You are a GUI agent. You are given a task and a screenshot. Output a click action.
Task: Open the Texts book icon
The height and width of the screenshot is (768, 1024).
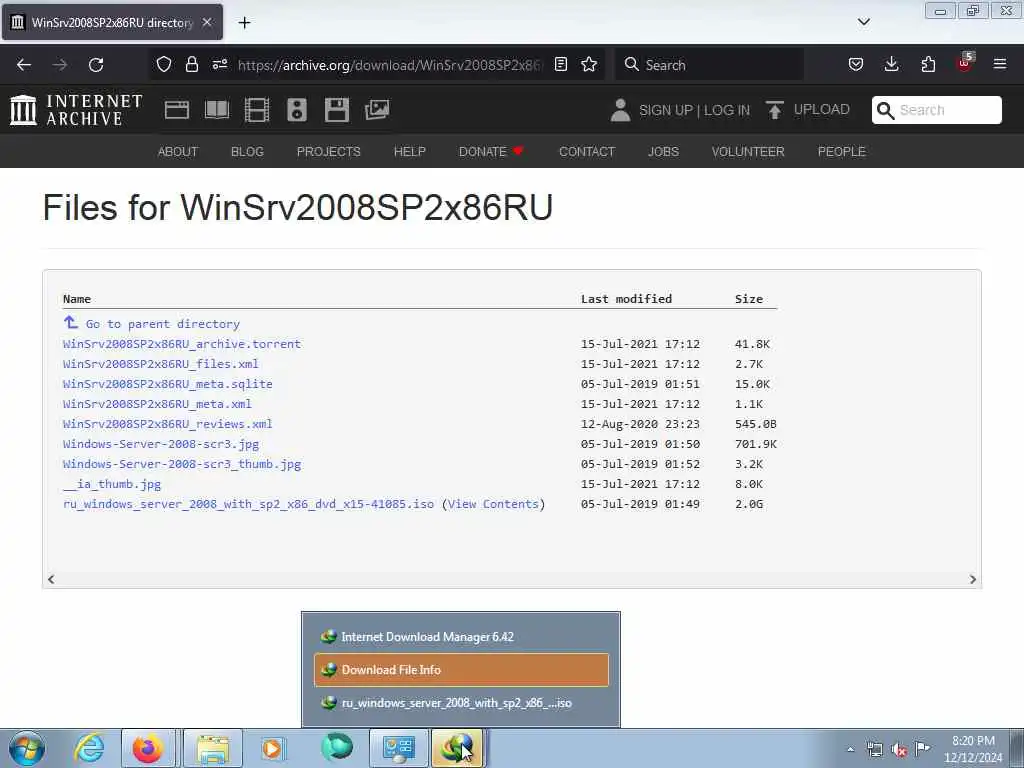point(217,110)
